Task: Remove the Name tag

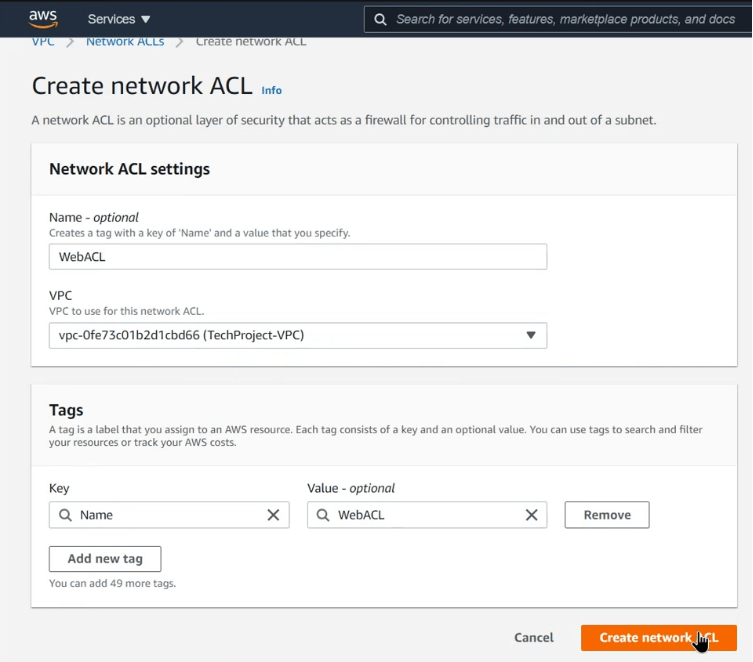Action: pyautogui.click(x=606, y=515)
